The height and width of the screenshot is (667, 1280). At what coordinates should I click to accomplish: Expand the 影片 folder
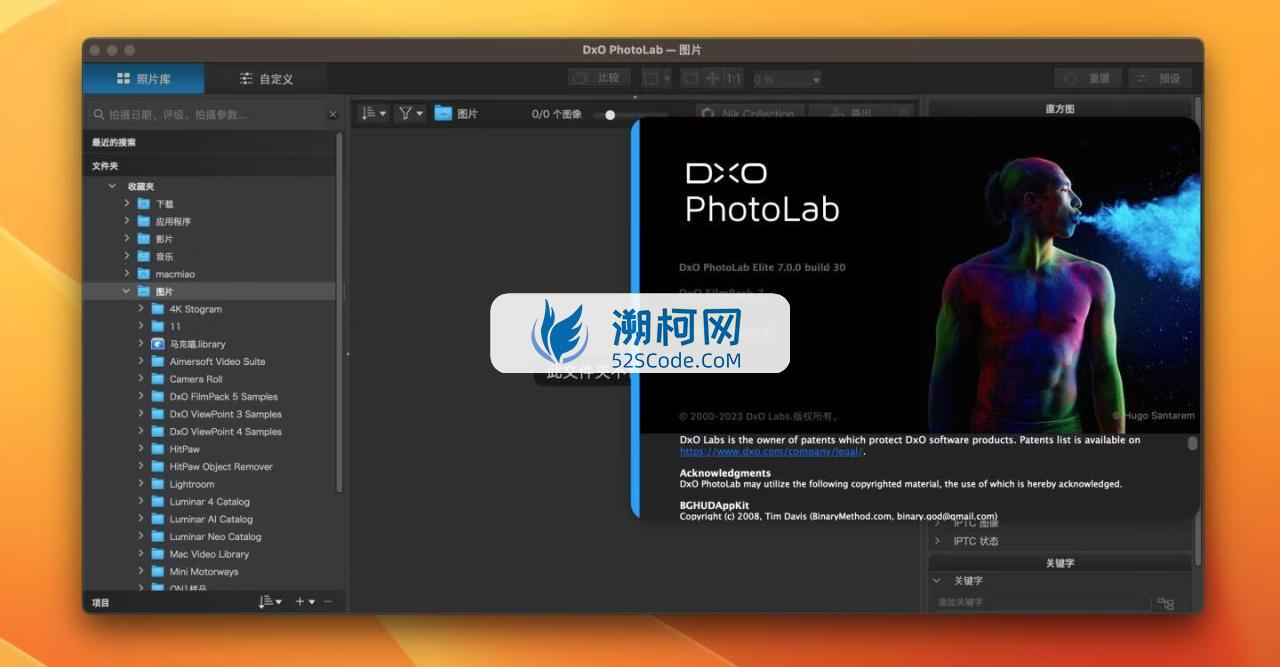pos(127,238)
